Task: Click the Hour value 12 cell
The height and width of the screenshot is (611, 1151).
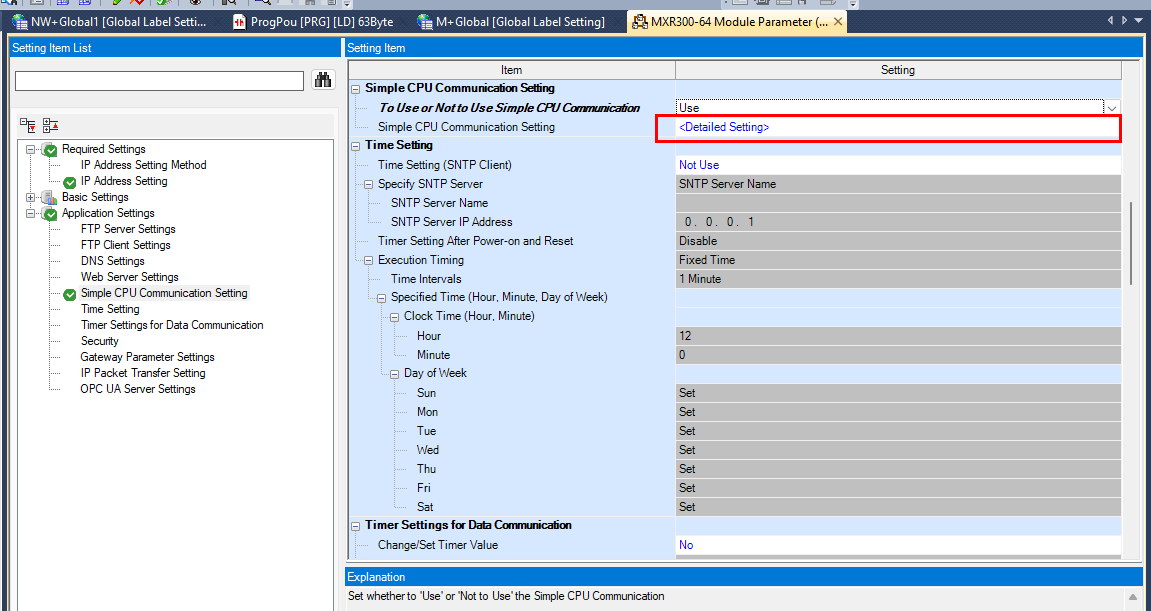Action: click(x=898, y=336)
